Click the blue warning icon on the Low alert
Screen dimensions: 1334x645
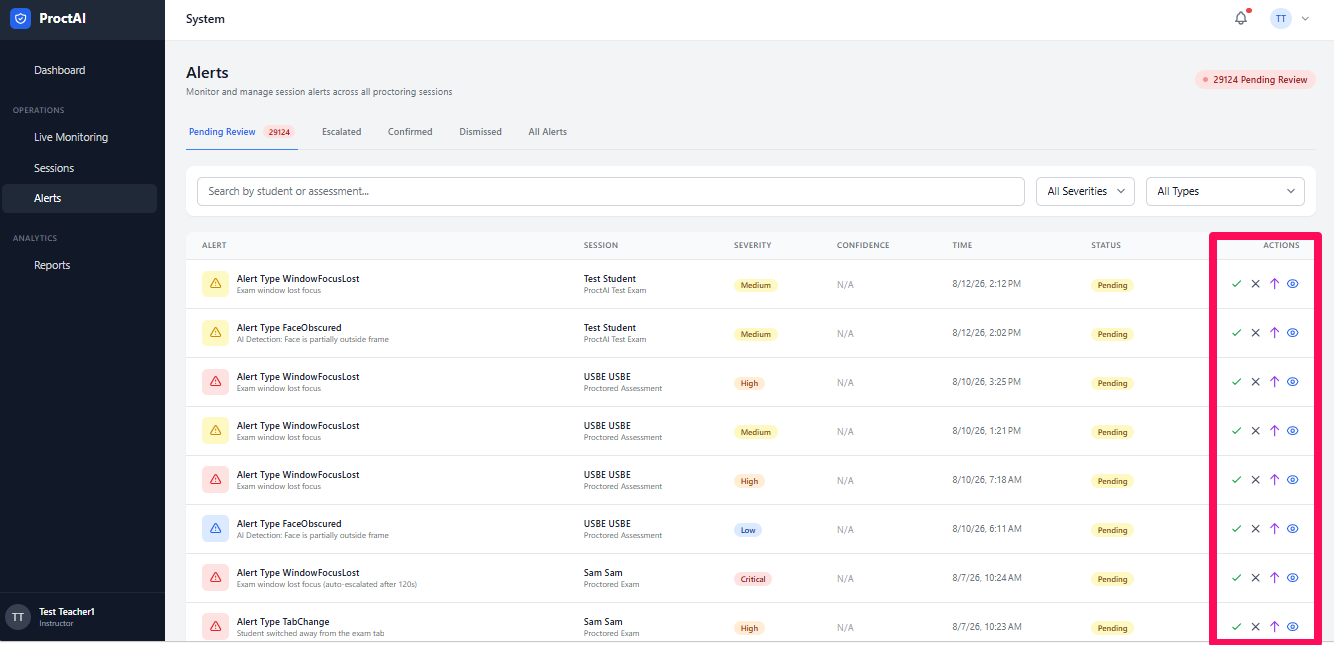[x=215, y=529]
